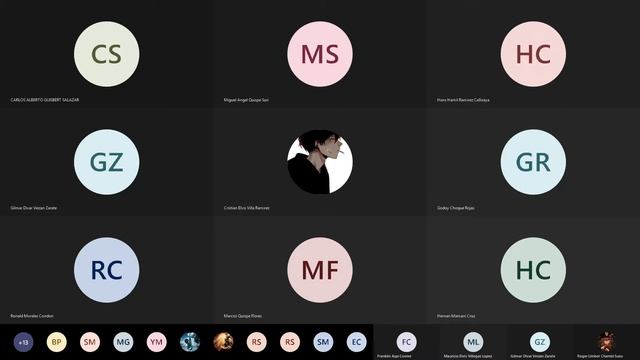Click the name label under the pink HC avatar

(463, 100)
